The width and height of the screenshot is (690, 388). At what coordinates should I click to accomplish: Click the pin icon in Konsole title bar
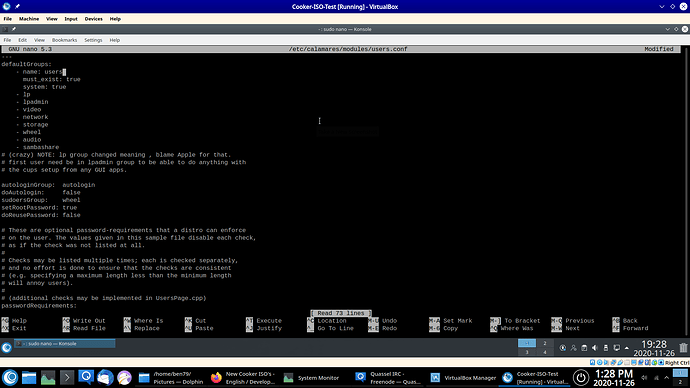pos(14,29)
